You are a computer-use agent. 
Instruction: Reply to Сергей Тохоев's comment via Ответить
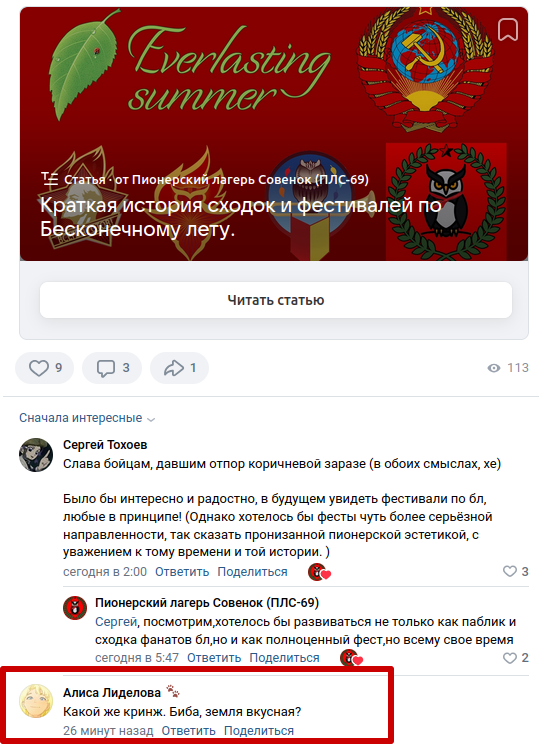[182, 572]
